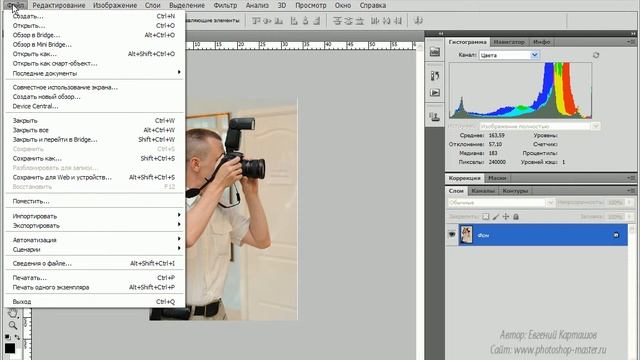This screenshot has width=640, height=360.
Task: Open the Фильтр menu
Action: [225, 5]
